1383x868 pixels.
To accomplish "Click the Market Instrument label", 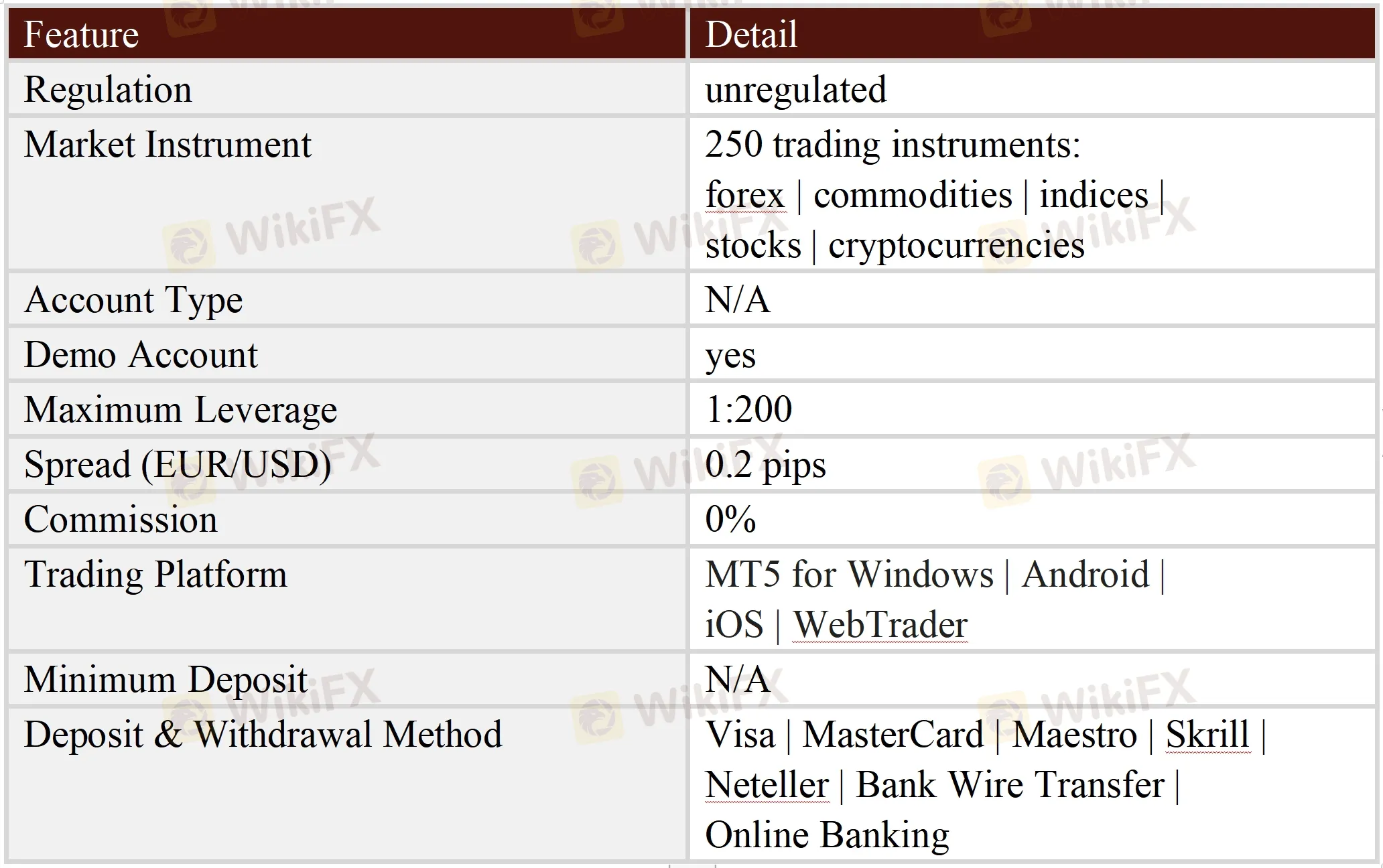I will pos(168,144).
